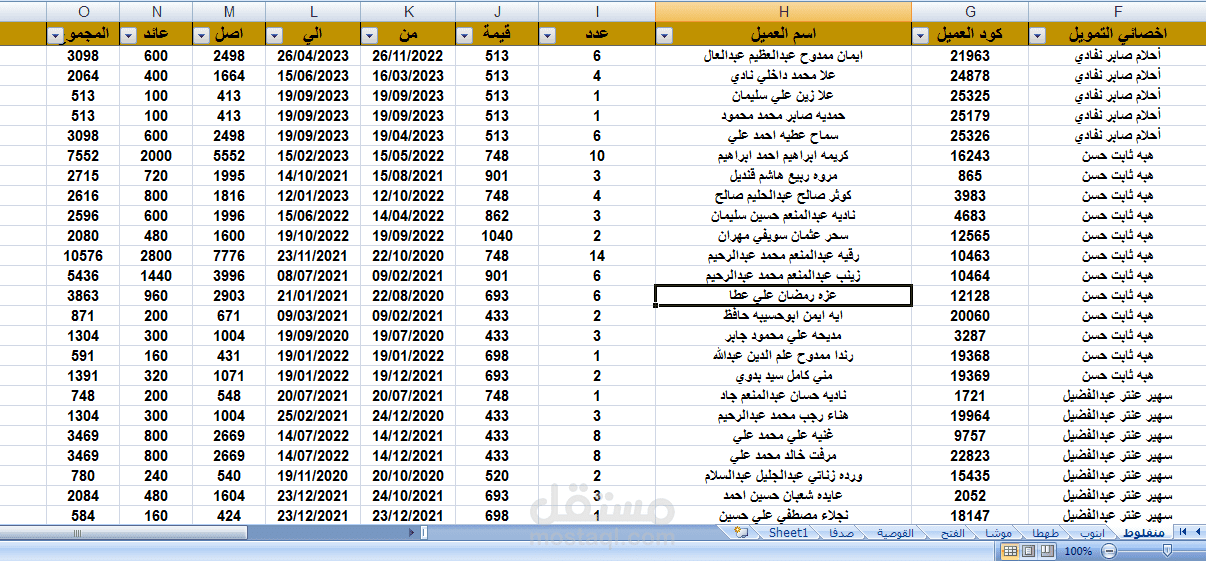
Task: Switch to the Sheet1 tab
Action: point(788,533)
